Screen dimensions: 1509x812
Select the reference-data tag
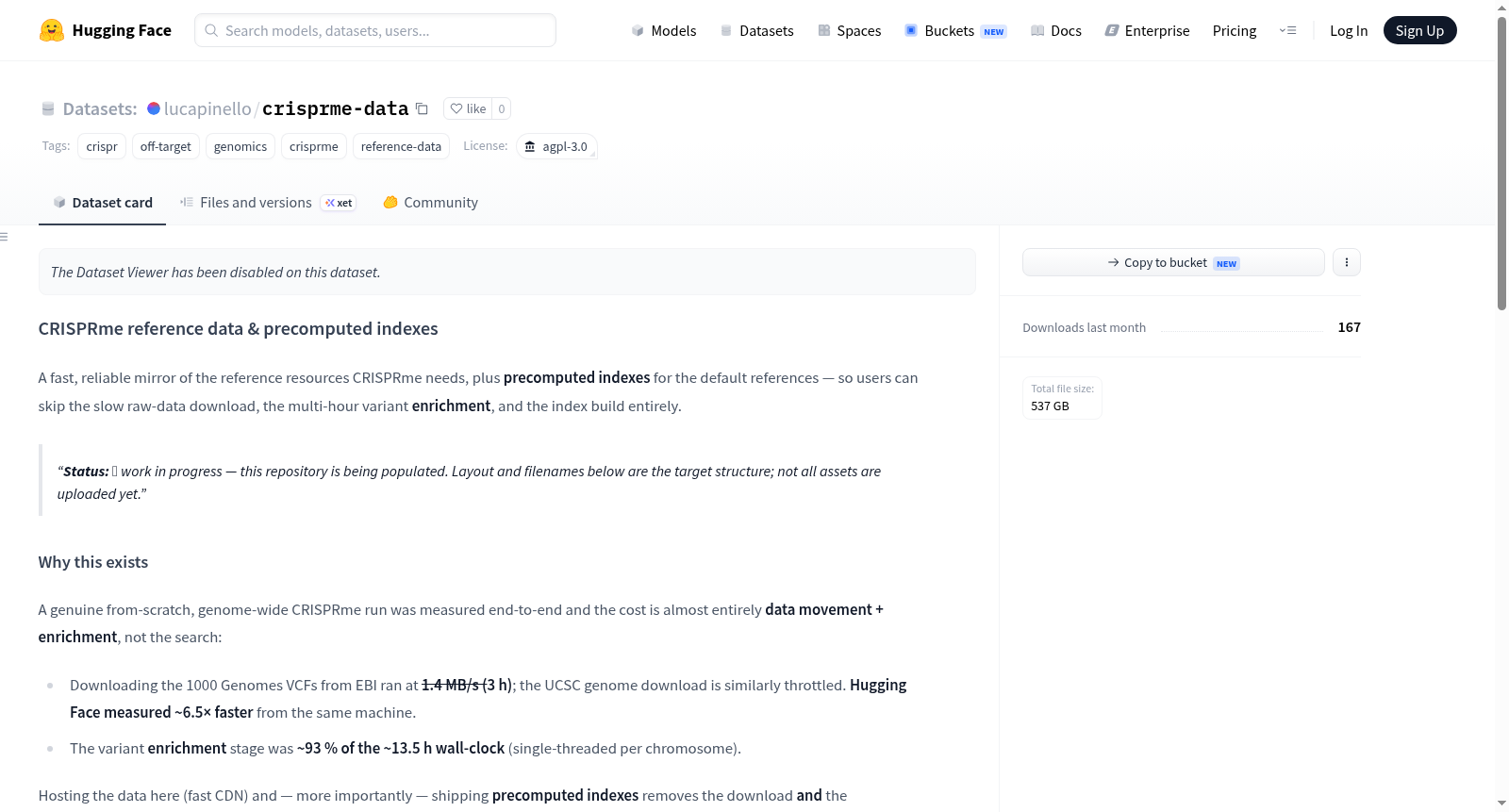pyautogui.click(x=401, y=146)
